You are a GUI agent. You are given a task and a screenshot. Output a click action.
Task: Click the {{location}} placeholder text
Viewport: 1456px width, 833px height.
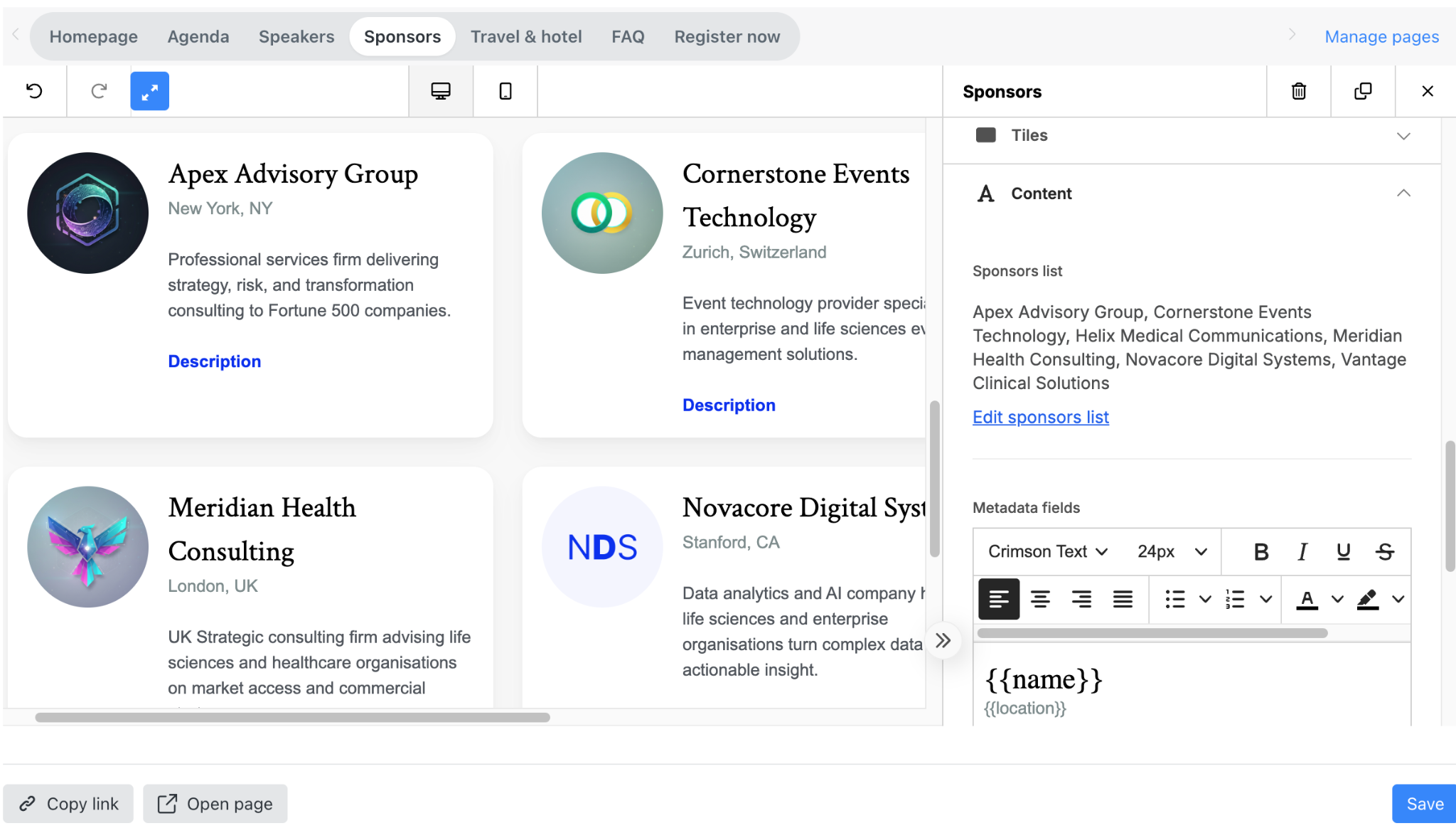(1024, 709)
